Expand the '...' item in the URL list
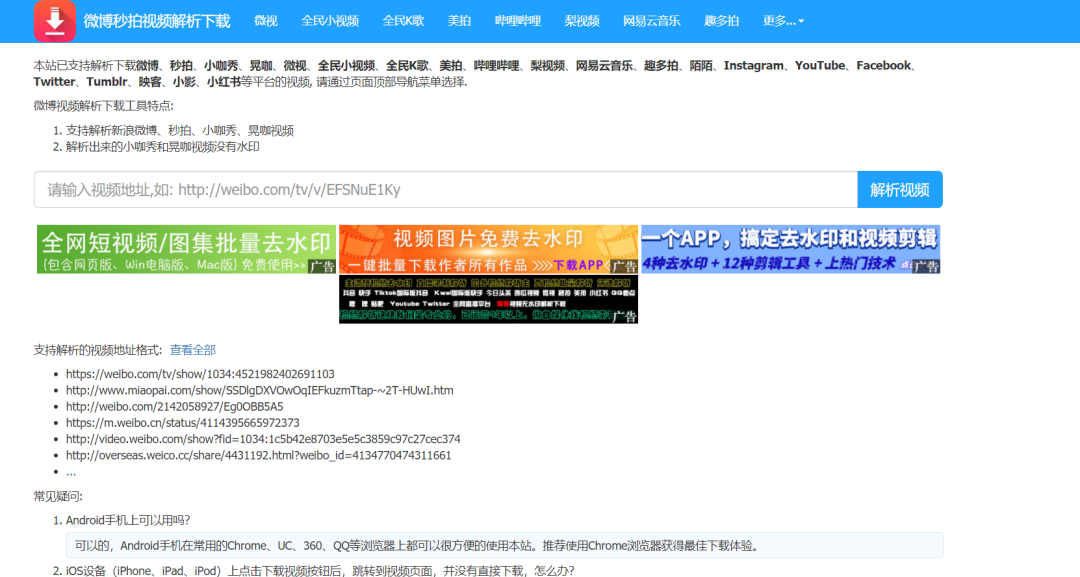 click(71, 471)
